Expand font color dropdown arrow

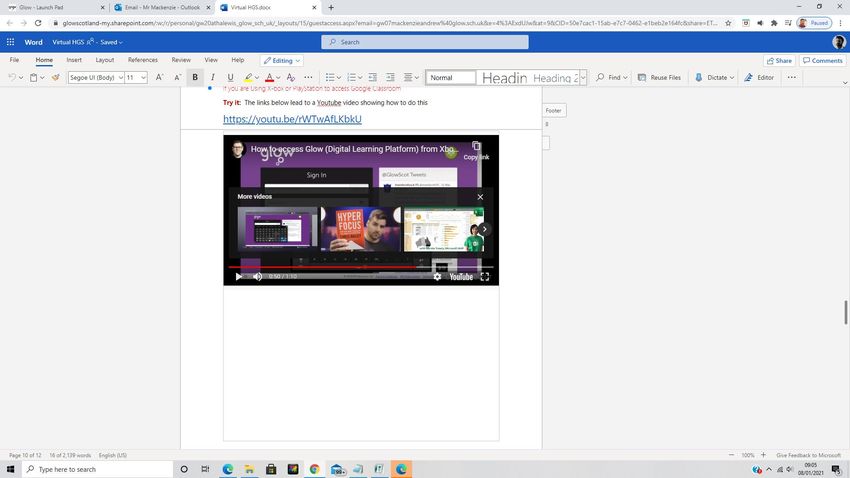278,77
